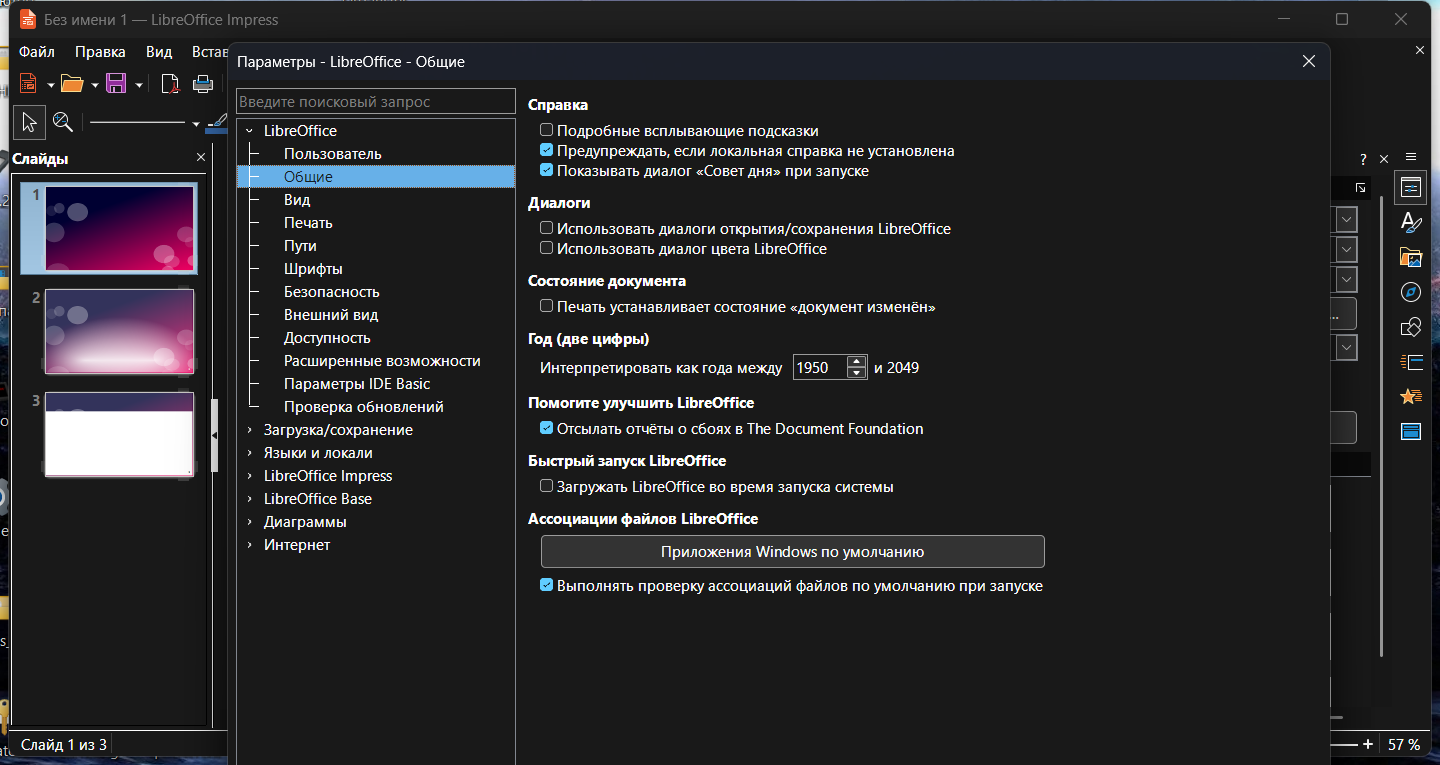Click the Zoom & Pan magnifier tool
Image resolution: width=1440 pixels, height=765 pixels.
coord(63,122)
